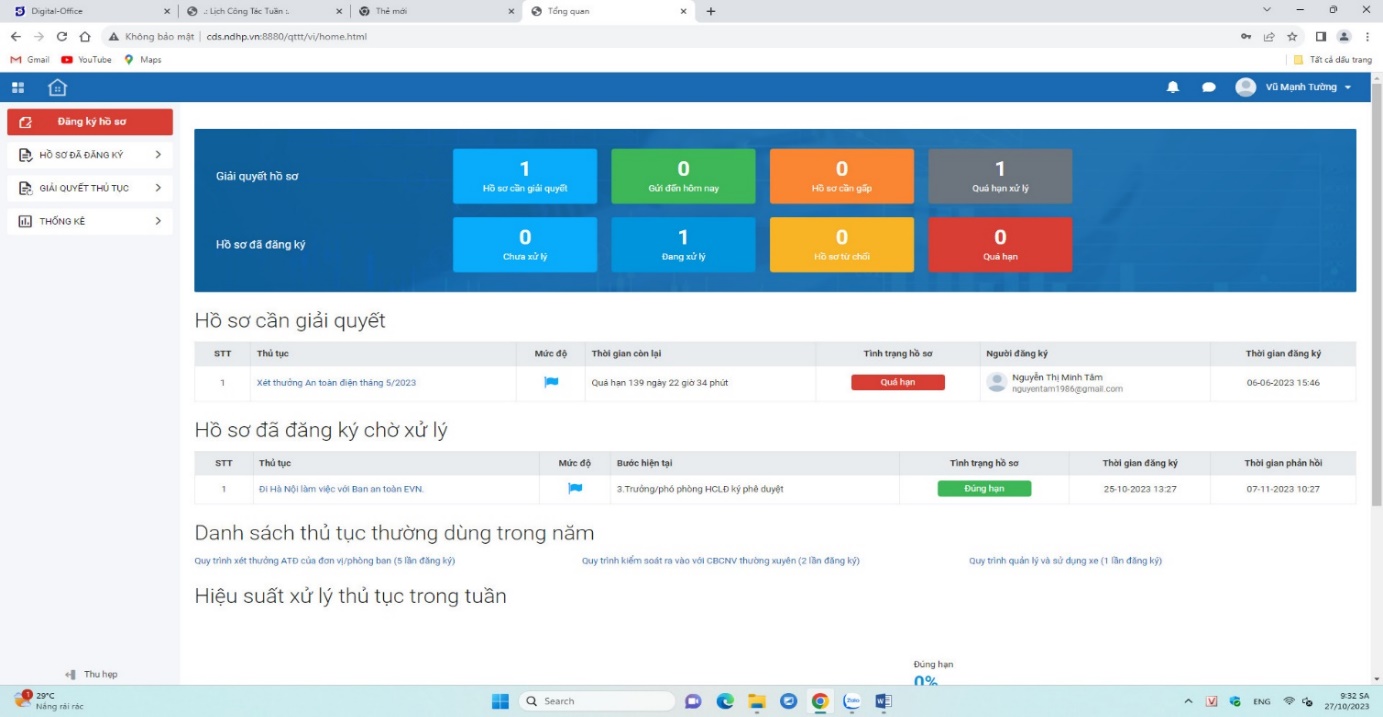Viewport: 1383px width, 717px height.
Task: Go to home via house icon
Action: click(58, 88)
